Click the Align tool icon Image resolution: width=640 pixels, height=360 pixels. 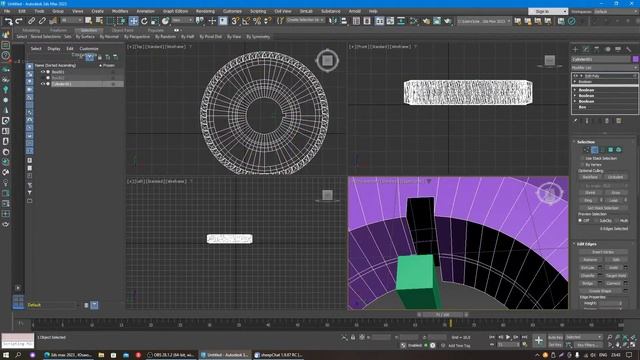(344, 21)
